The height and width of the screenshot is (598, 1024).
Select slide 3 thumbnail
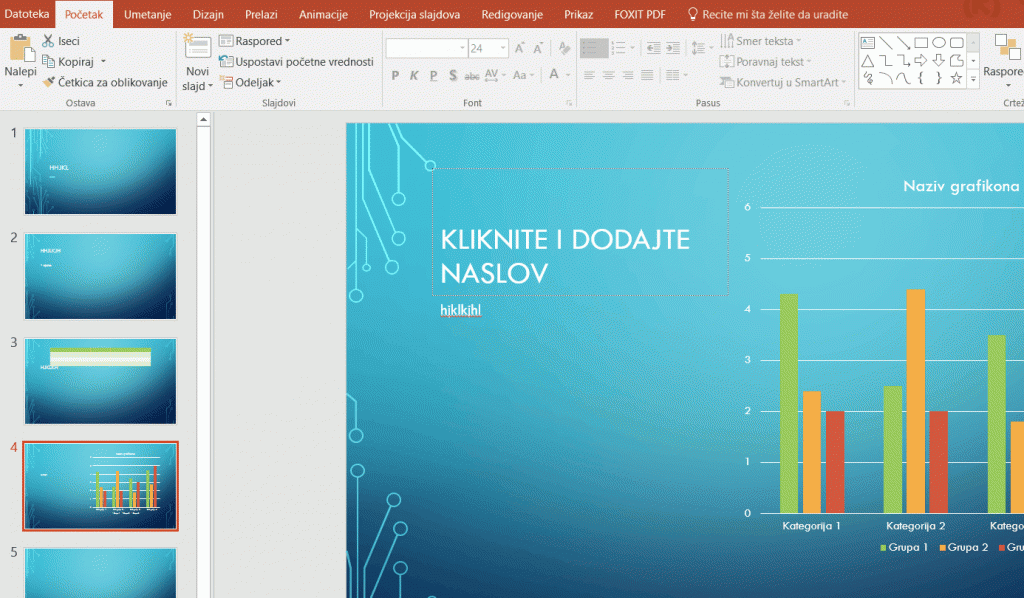coord(101,381)
